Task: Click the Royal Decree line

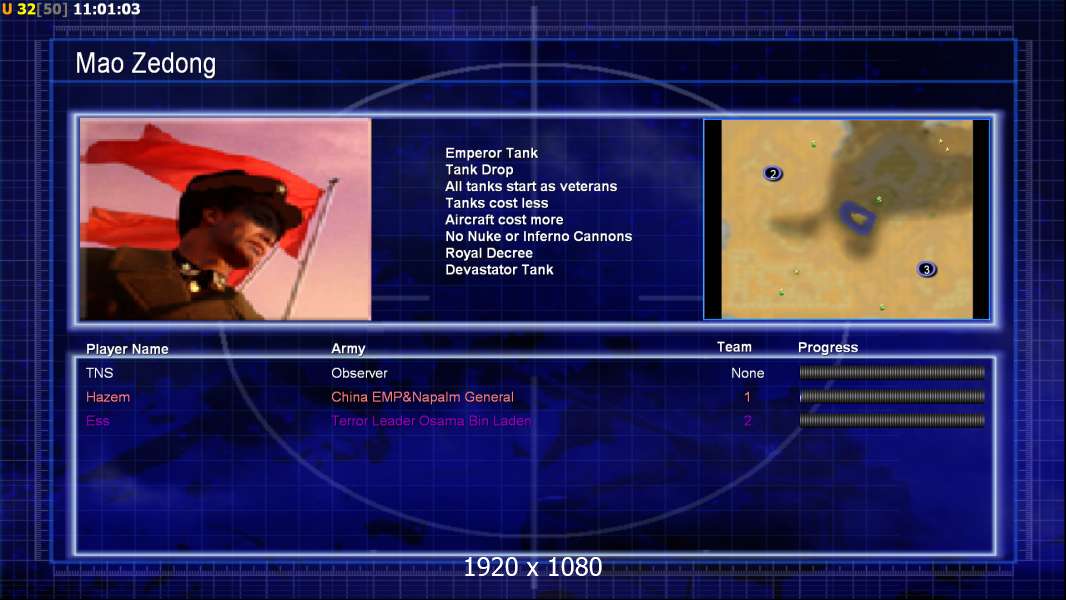Action: coord(489,253)
